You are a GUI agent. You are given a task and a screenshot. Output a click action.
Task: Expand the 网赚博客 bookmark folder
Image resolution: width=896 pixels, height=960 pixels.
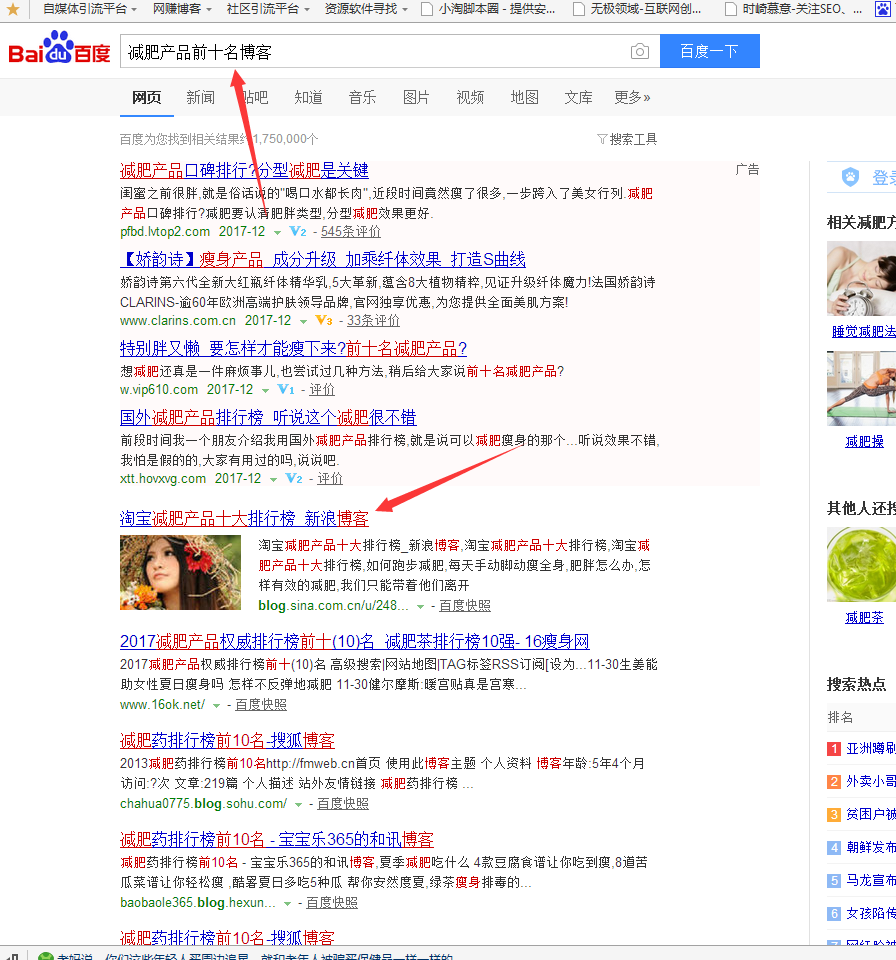pyautogui.click(x=182, y=9)
